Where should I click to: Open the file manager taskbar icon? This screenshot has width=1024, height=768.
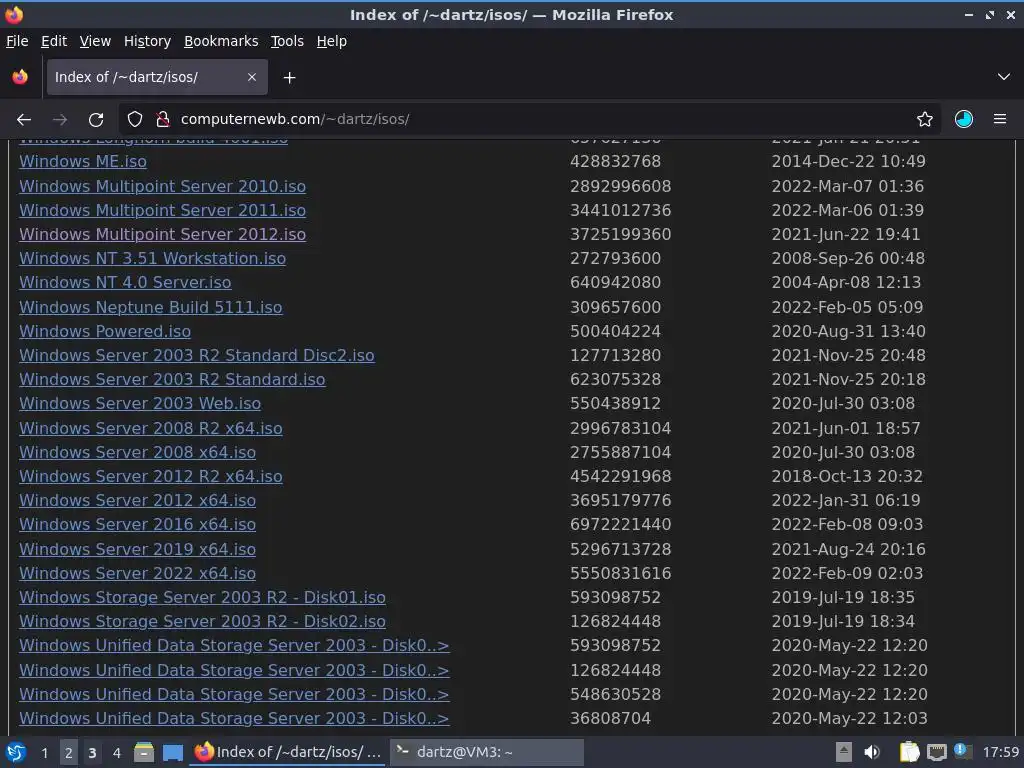tap(144, 752)
